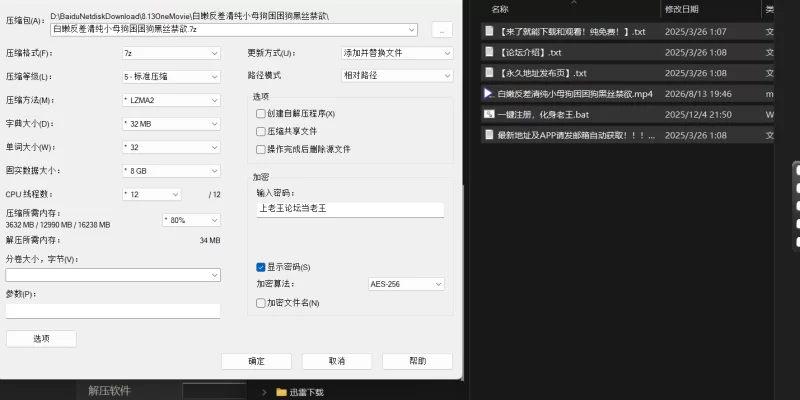Viewport: 800px width, 400px height.
Task: Click the file icon of 【永久地址发布页】.txt
Action: point(489,72)
